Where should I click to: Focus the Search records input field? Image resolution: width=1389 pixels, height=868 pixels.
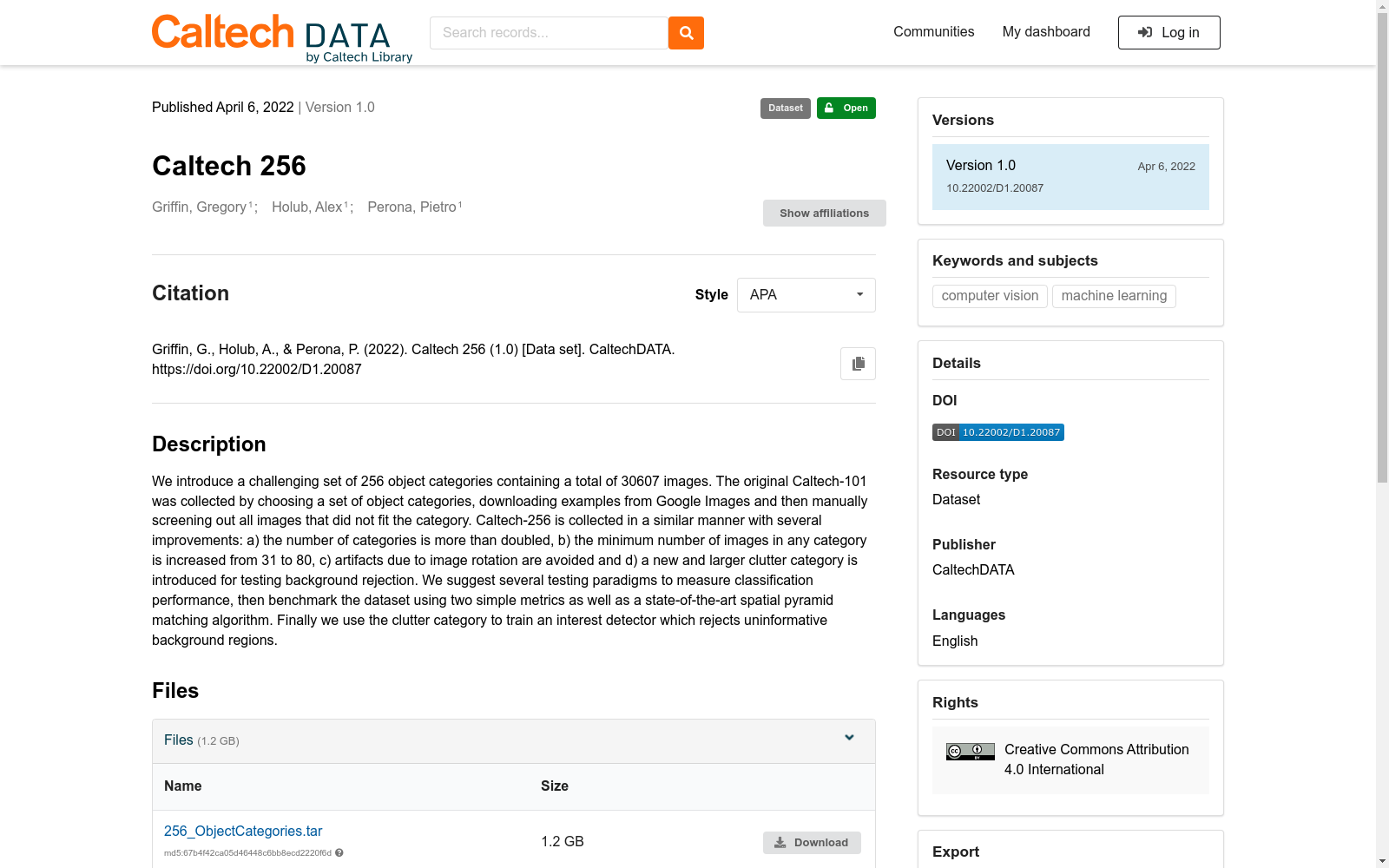(549, 33)
